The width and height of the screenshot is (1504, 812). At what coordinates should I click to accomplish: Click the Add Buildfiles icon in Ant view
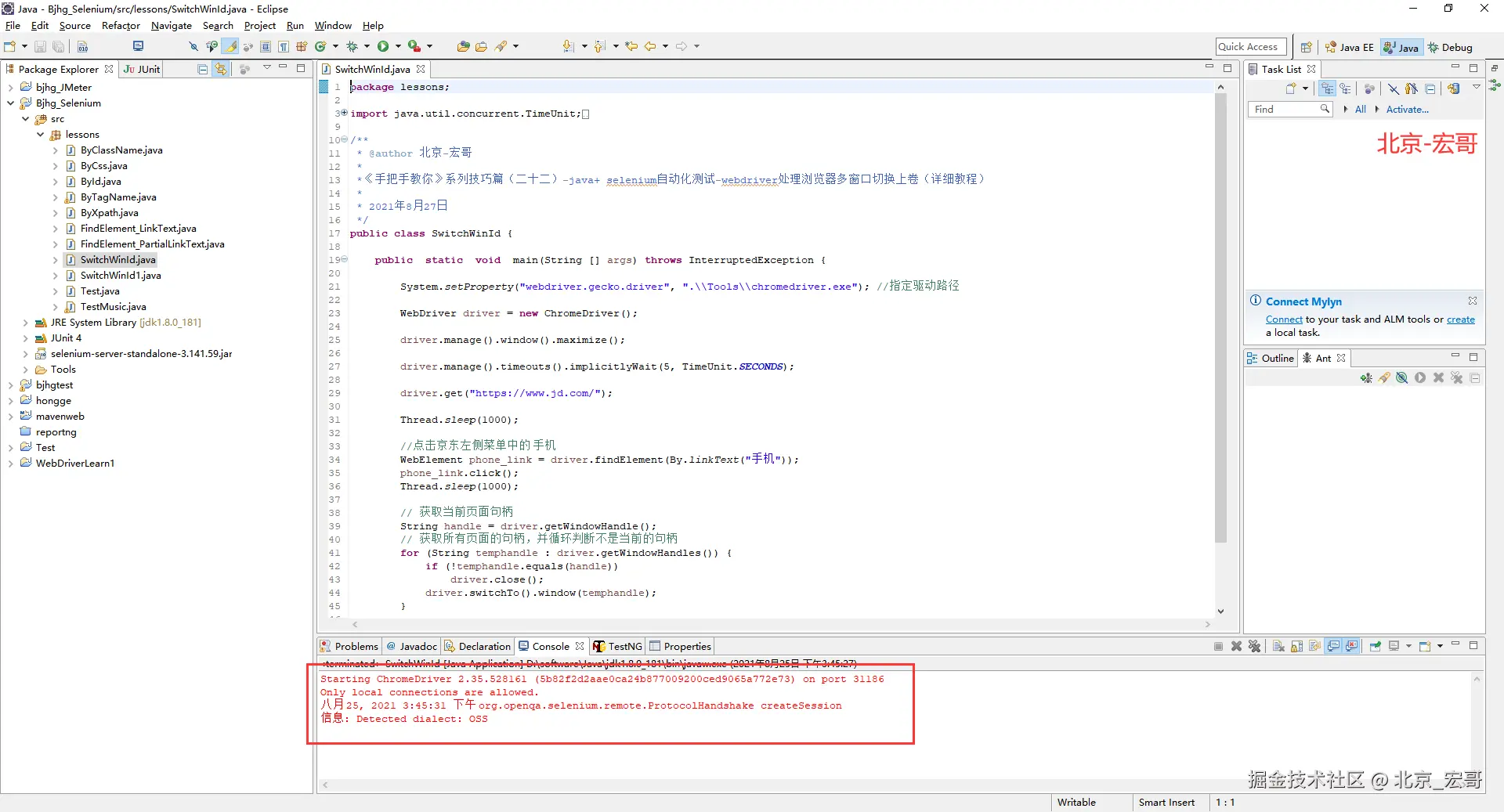coord(1366,378)
